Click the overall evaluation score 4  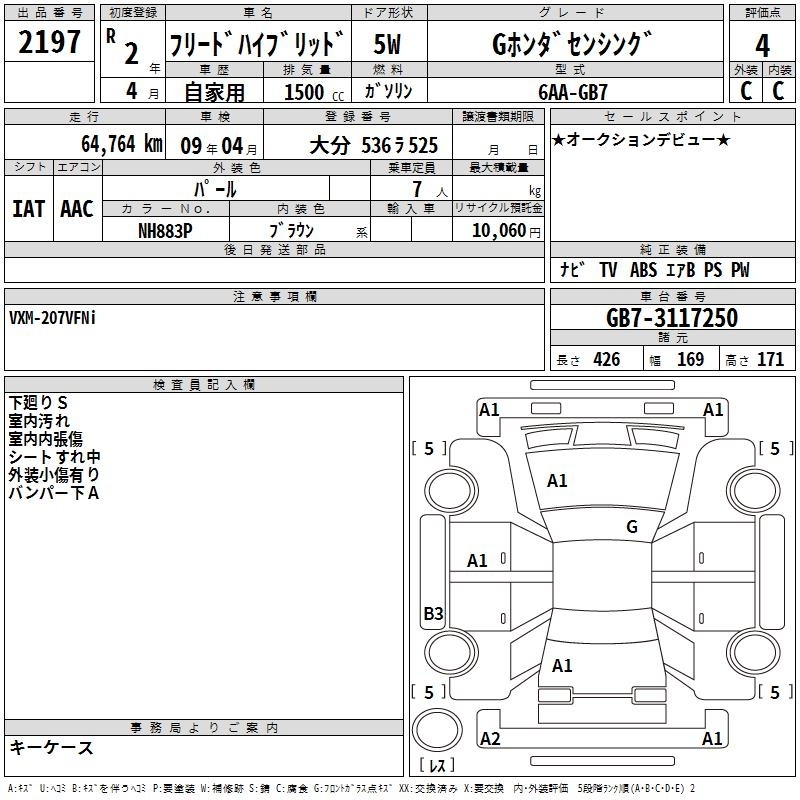tap(762, 44)
